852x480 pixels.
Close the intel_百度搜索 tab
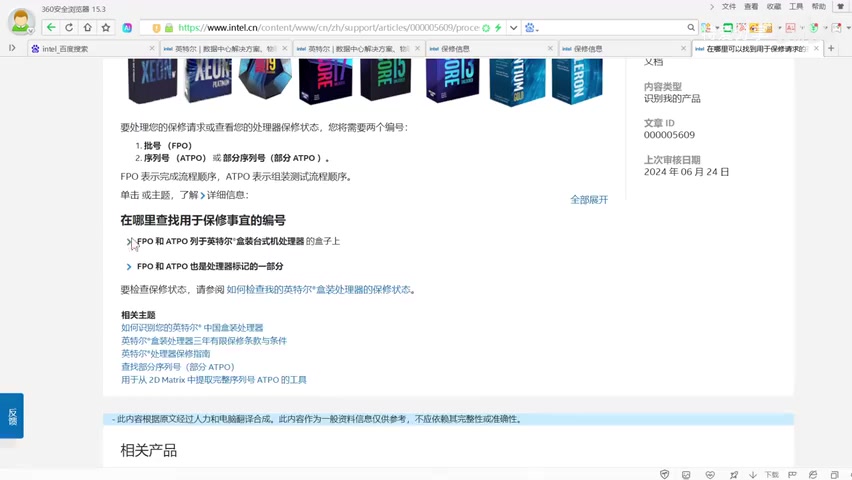click(152, 48)
